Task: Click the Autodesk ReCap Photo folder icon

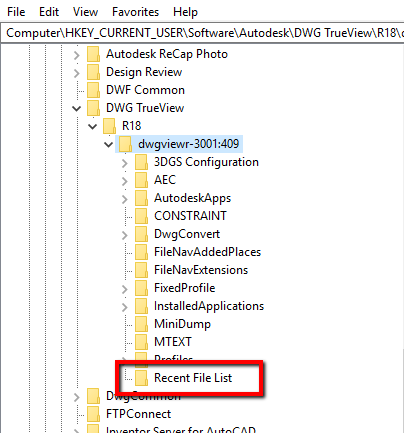Action: click(93, 54)
